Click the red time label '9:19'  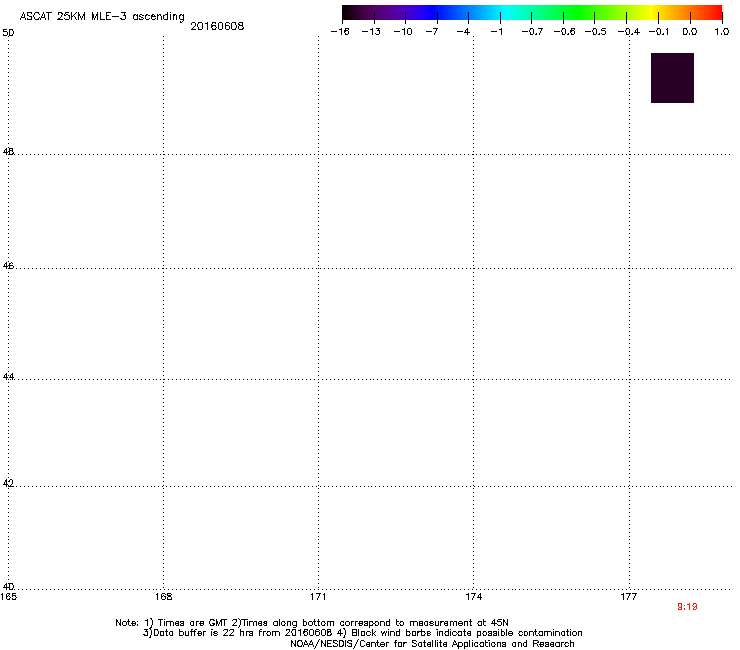pyautogui.click(x=687, y=607)
